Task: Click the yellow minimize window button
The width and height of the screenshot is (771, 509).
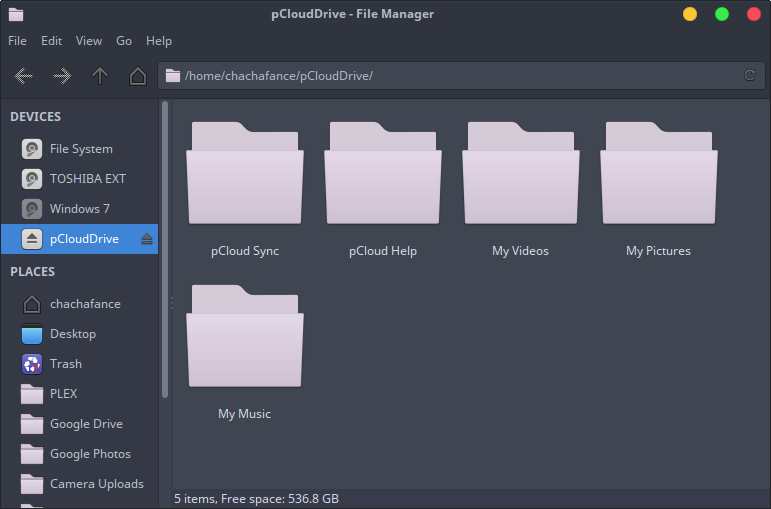Action: pos(690,14)
